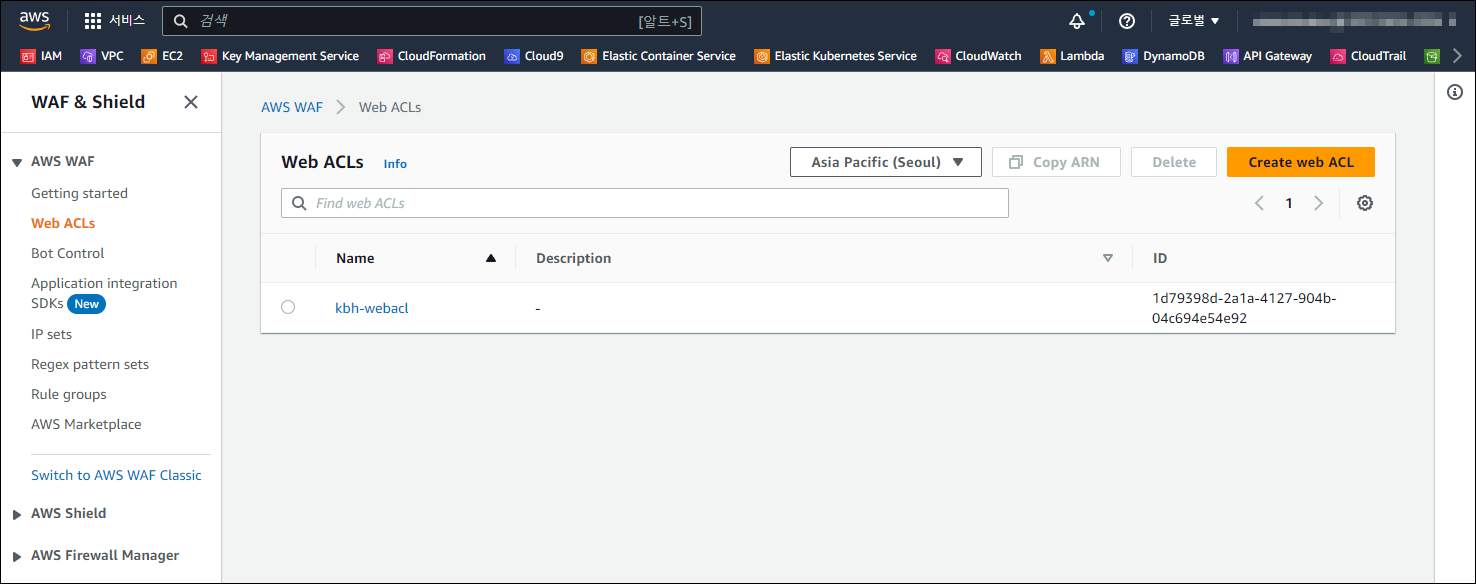Image resolution: width=1476 pixels, height=584 pixels.
Task: Focus the top 검색 search box
Action: click(x=432, y=21)
